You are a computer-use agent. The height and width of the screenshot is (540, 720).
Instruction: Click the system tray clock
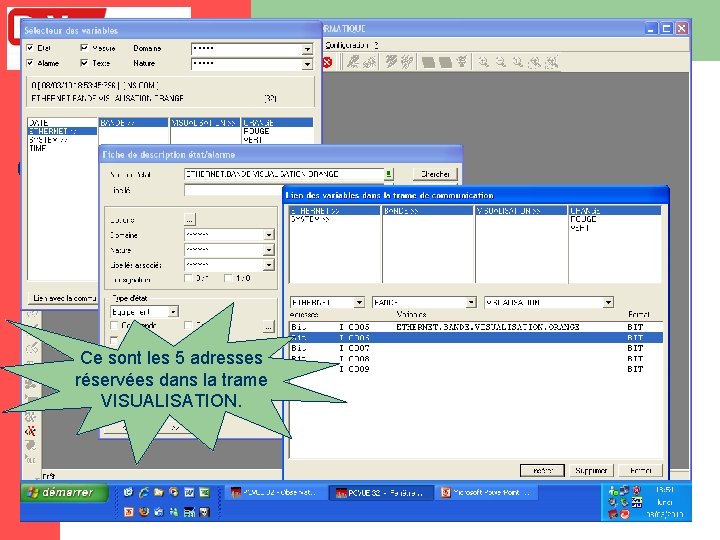[664, 490]
